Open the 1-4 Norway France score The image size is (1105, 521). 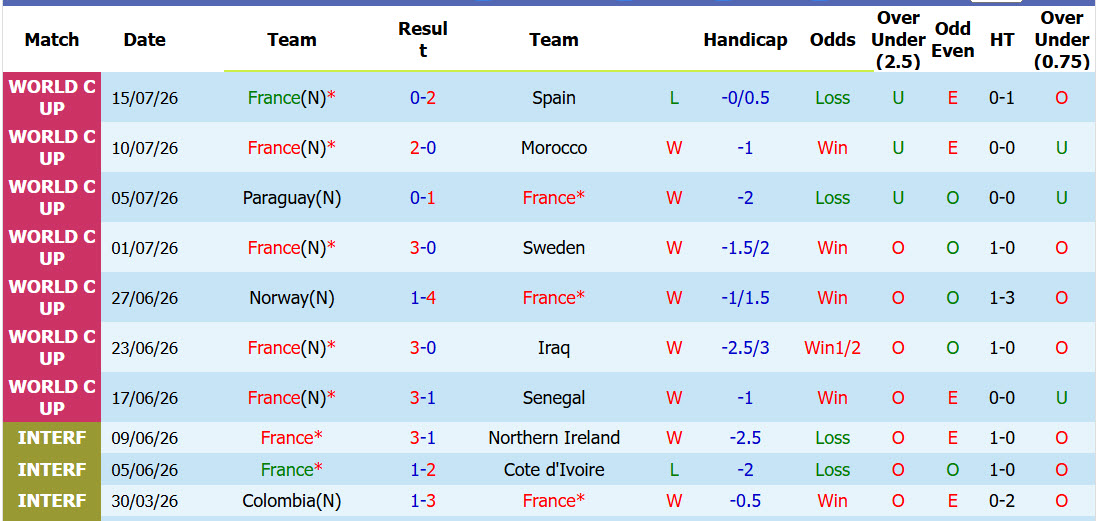423,298
